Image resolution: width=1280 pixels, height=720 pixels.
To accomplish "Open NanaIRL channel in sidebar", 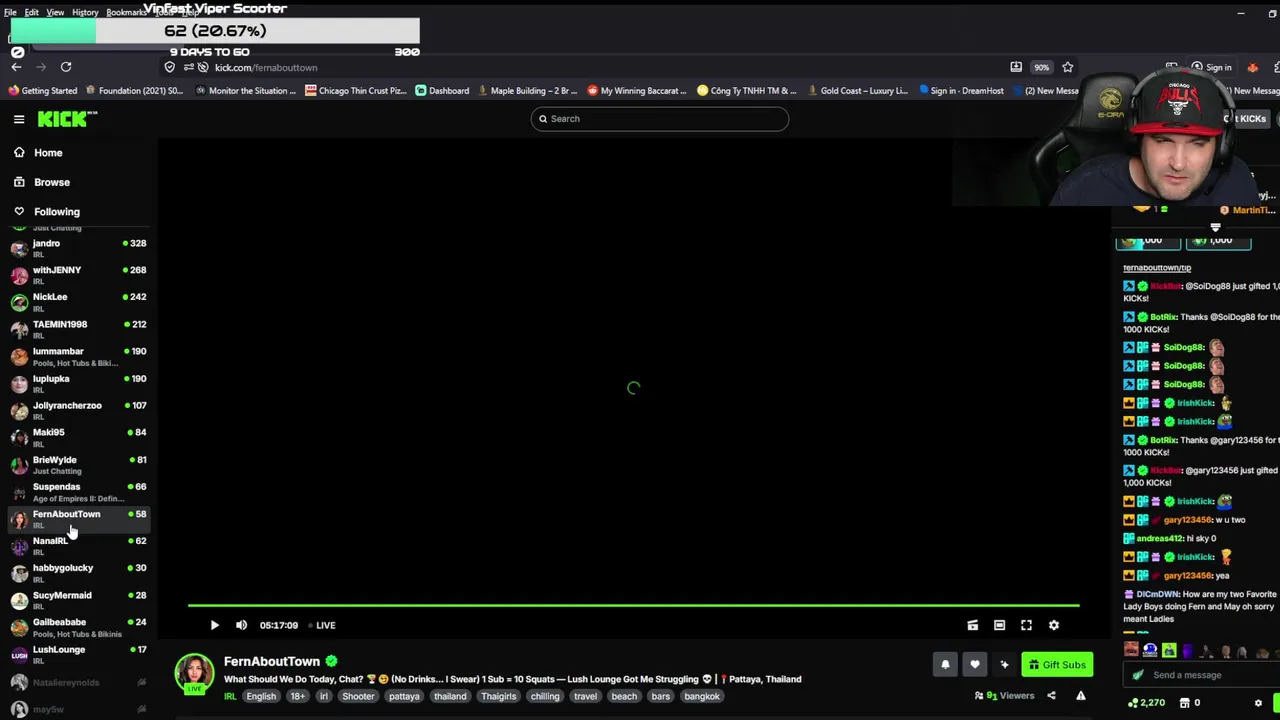I will pos(78,546).
